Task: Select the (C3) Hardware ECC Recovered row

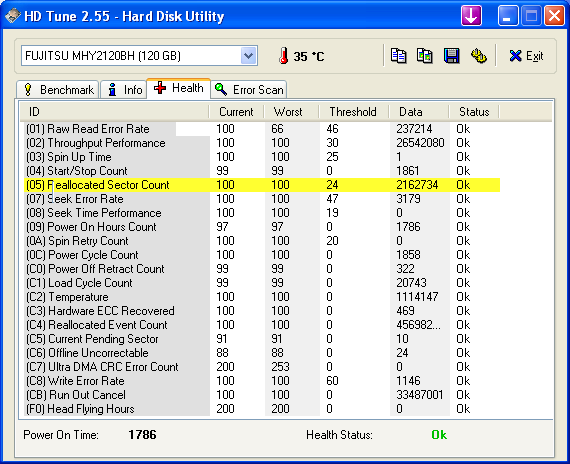Action: [x=262, y=311]
